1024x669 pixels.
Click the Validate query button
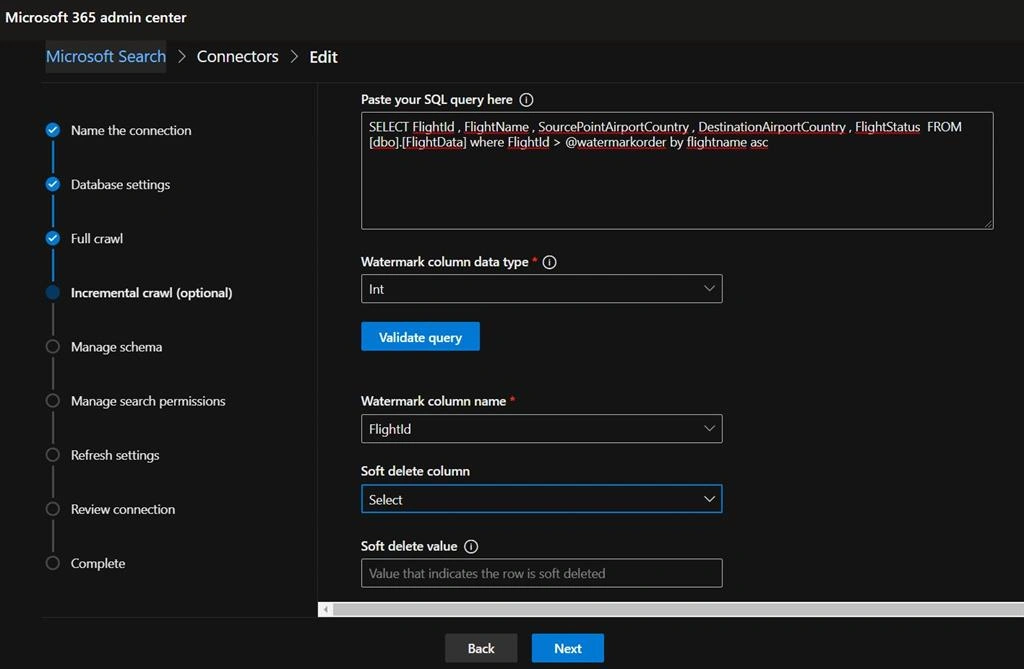coord(421,336)
